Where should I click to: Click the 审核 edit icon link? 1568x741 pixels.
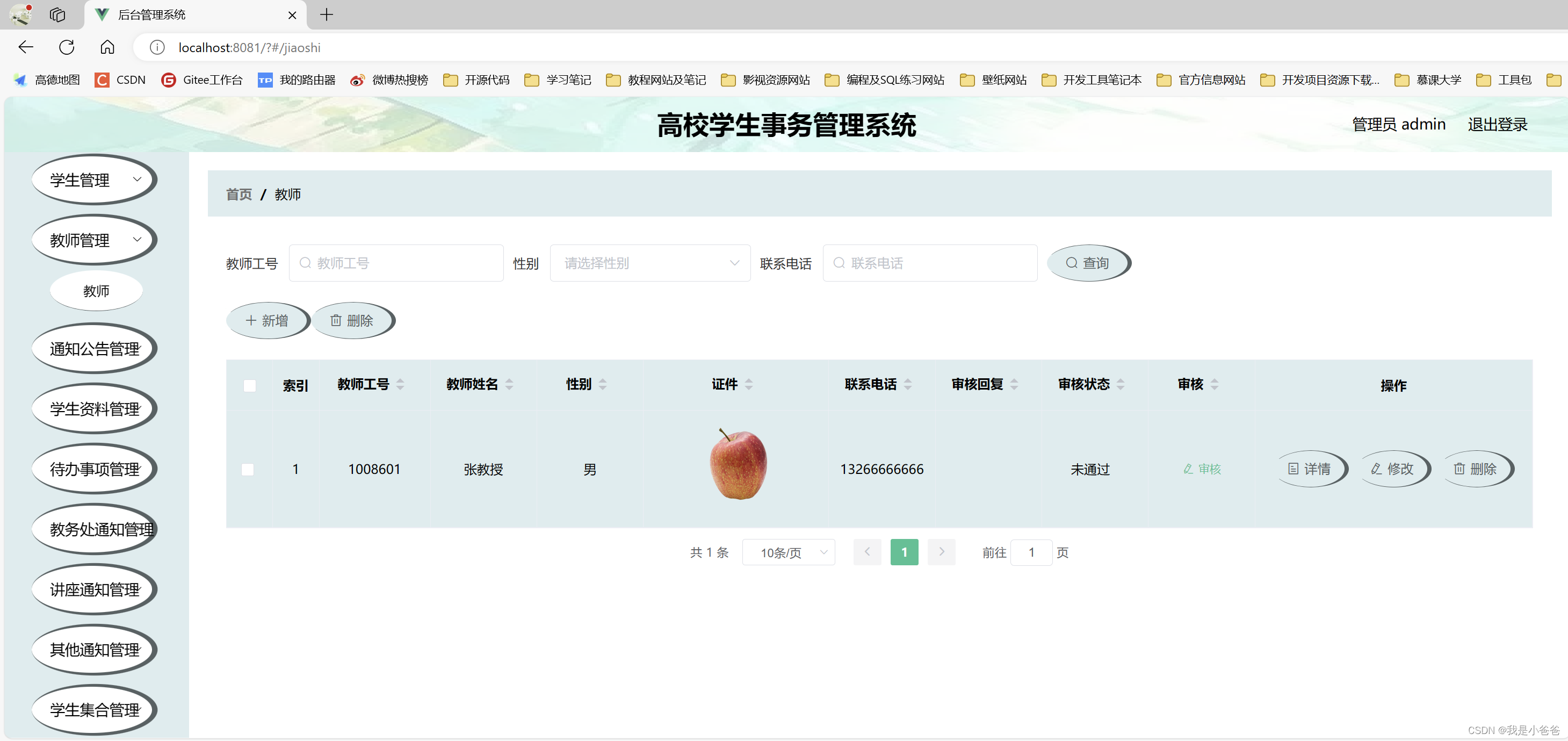point(1202,469)
